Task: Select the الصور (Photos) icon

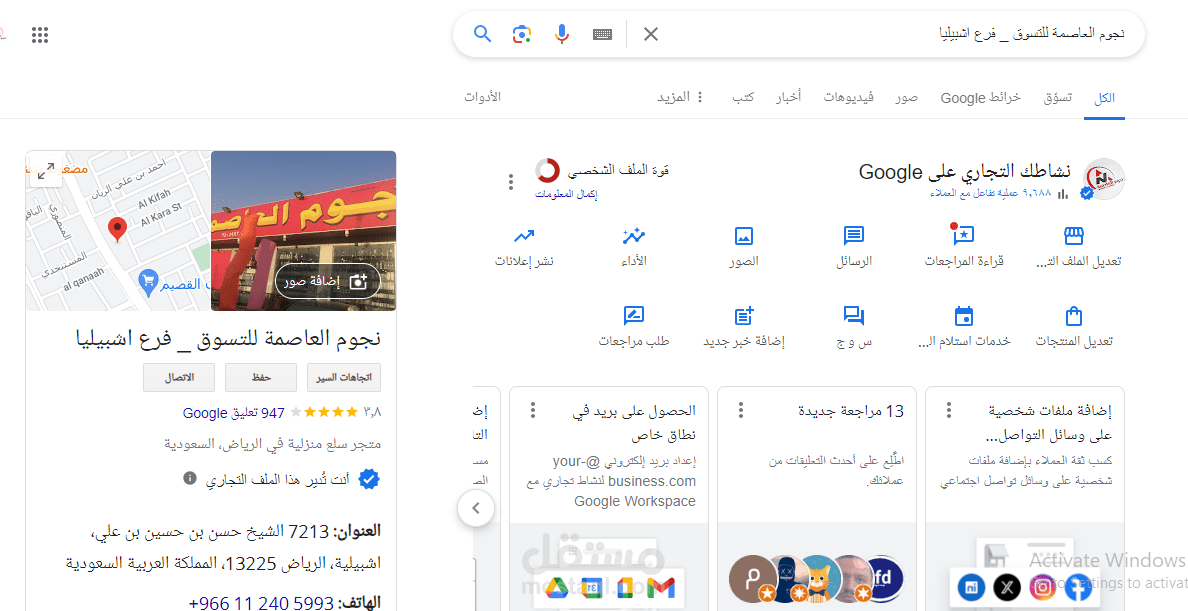Action: coord(743,235)
